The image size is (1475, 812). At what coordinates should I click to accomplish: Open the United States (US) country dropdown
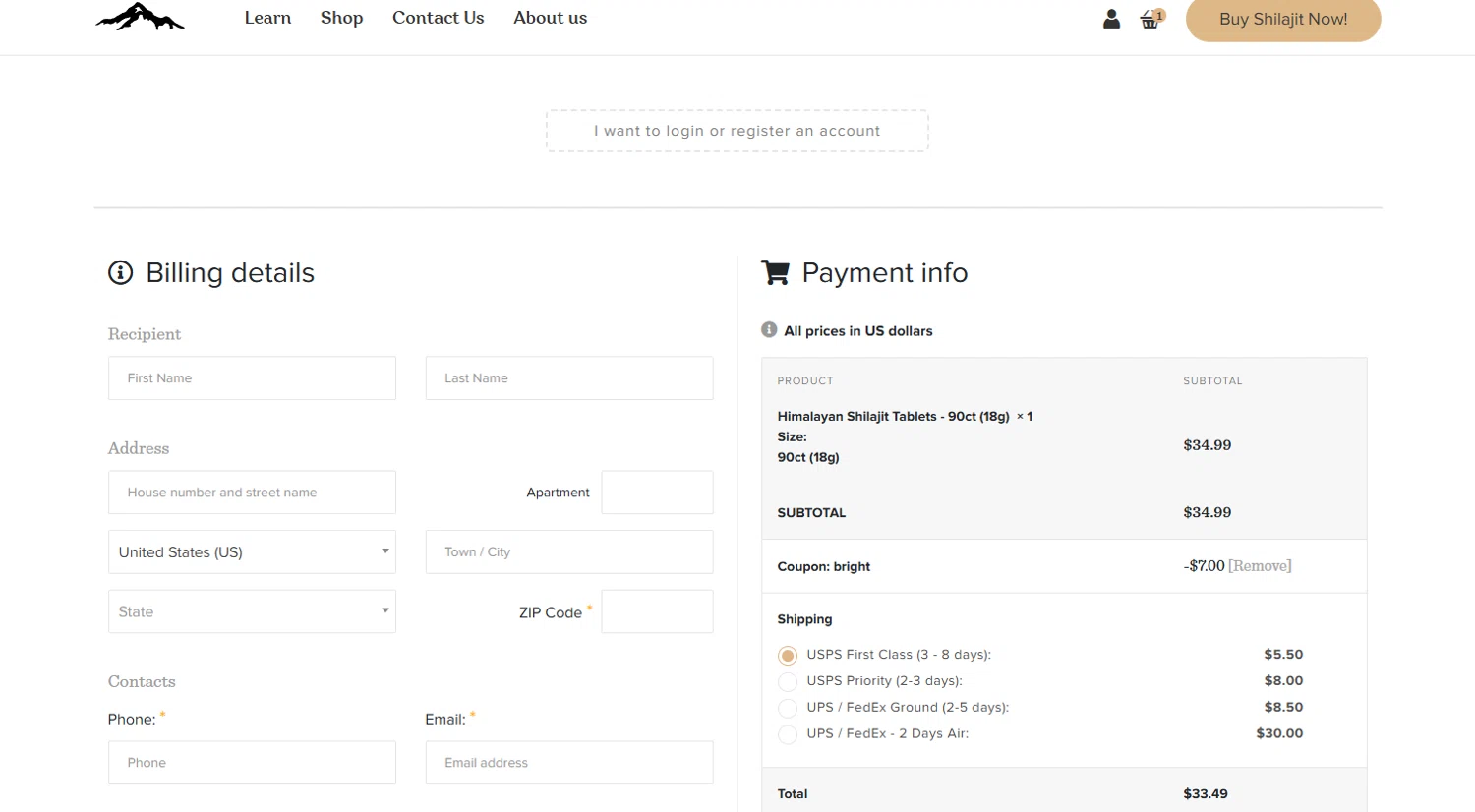point(252,552)
